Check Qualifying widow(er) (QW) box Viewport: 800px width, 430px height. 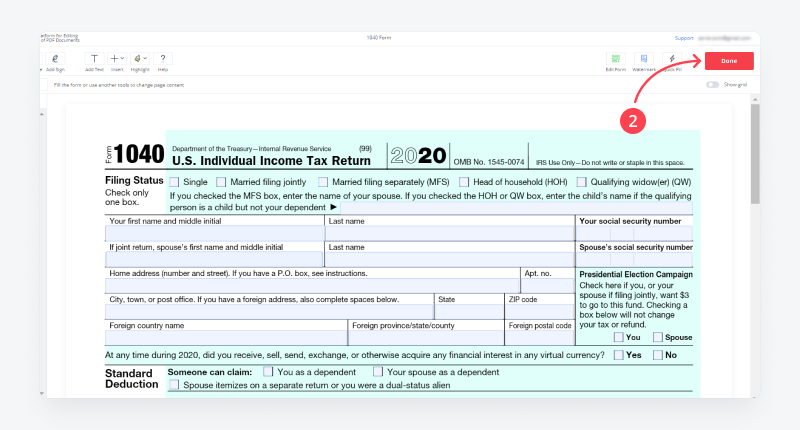point(582,182)
